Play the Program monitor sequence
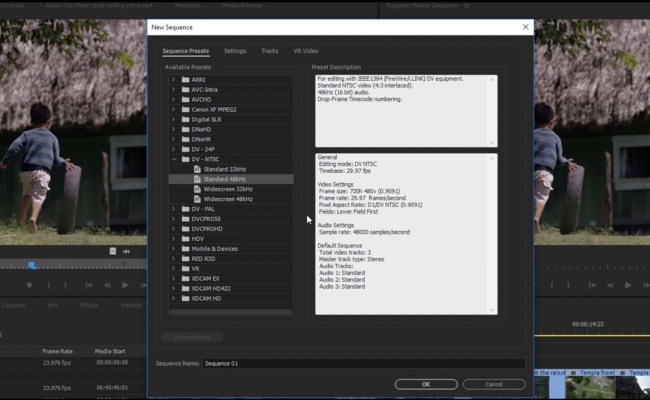This screenshot has width=650, height=400. pyautogui.click(x=628, y=285)
